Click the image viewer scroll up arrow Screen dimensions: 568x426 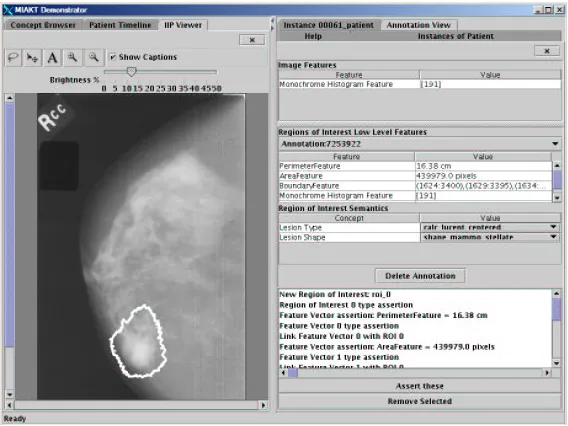tap(10, 98)
